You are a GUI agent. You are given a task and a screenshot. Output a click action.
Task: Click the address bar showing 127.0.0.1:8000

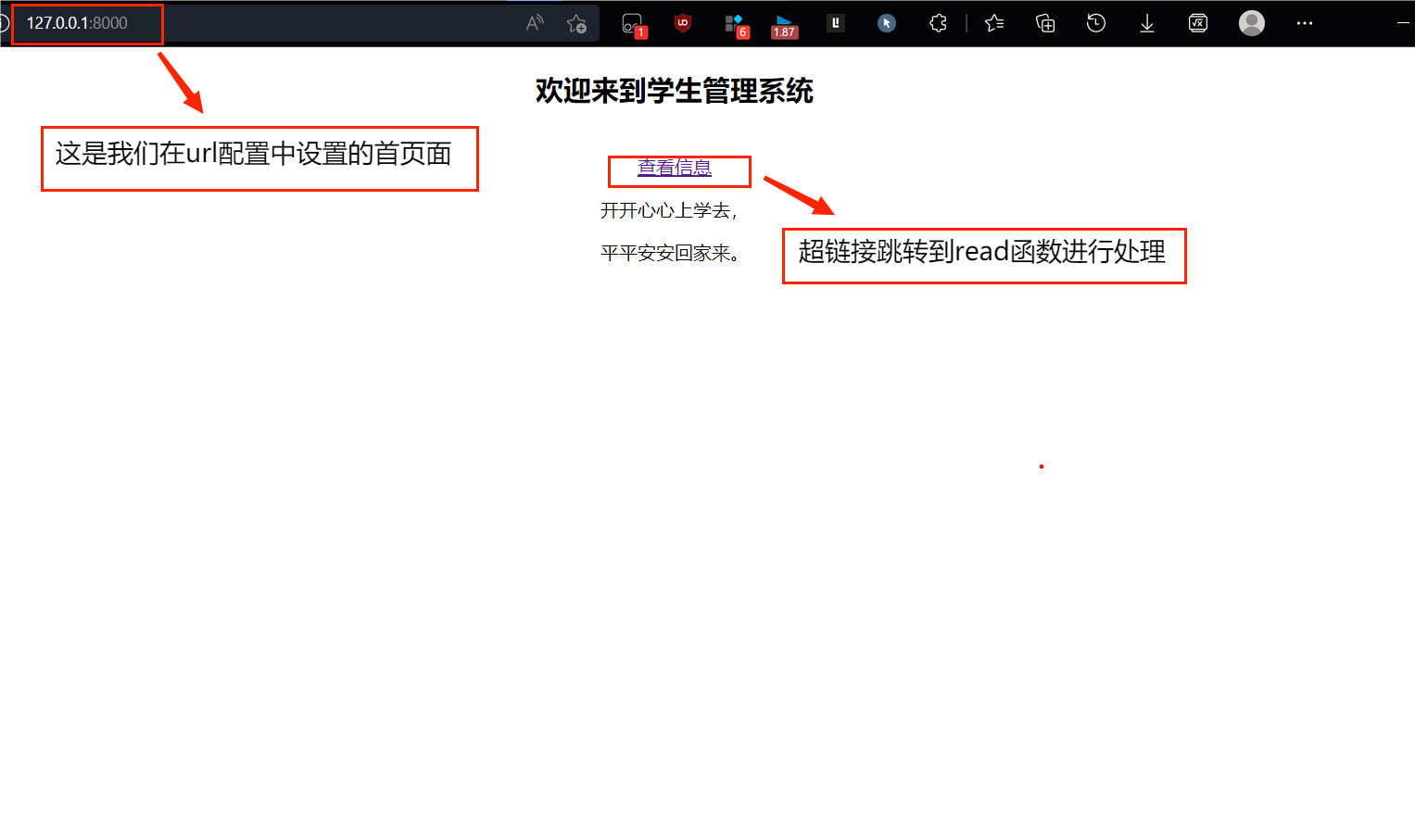click(x=87, y=25)
